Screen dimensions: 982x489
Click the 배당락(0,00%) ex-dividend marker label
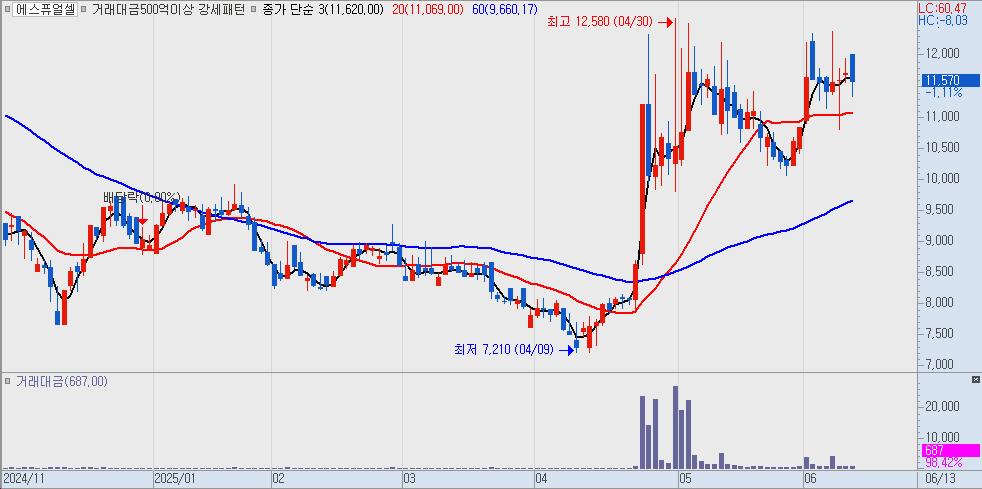coord(142,197)
